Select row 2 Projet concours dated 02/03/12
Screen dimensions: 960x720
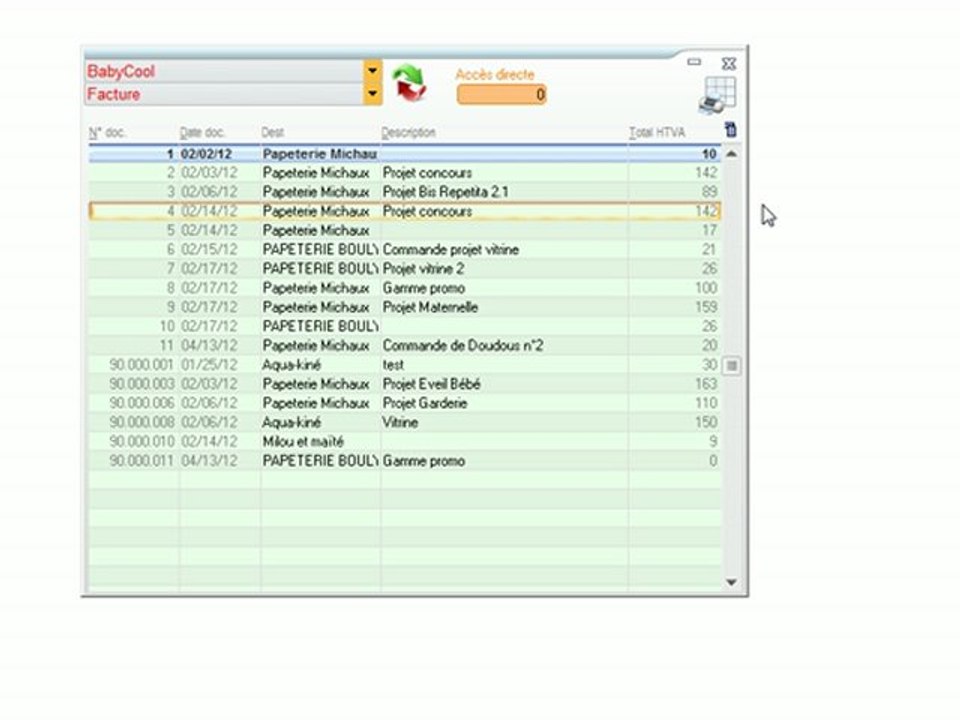pyautogui.click(x=405, y=173)
